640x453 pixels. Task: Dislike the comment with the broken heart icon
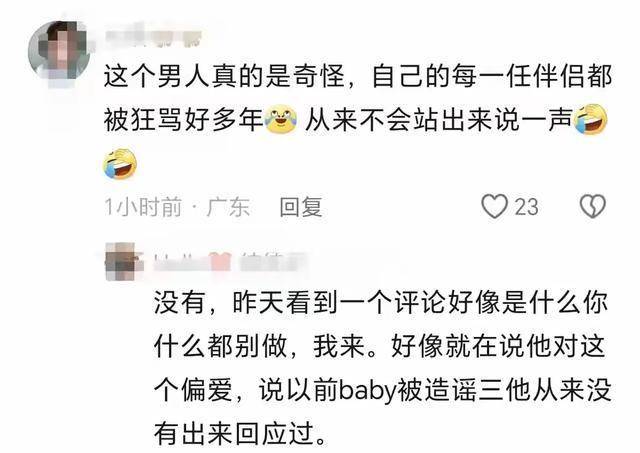(x=593, y=206)
